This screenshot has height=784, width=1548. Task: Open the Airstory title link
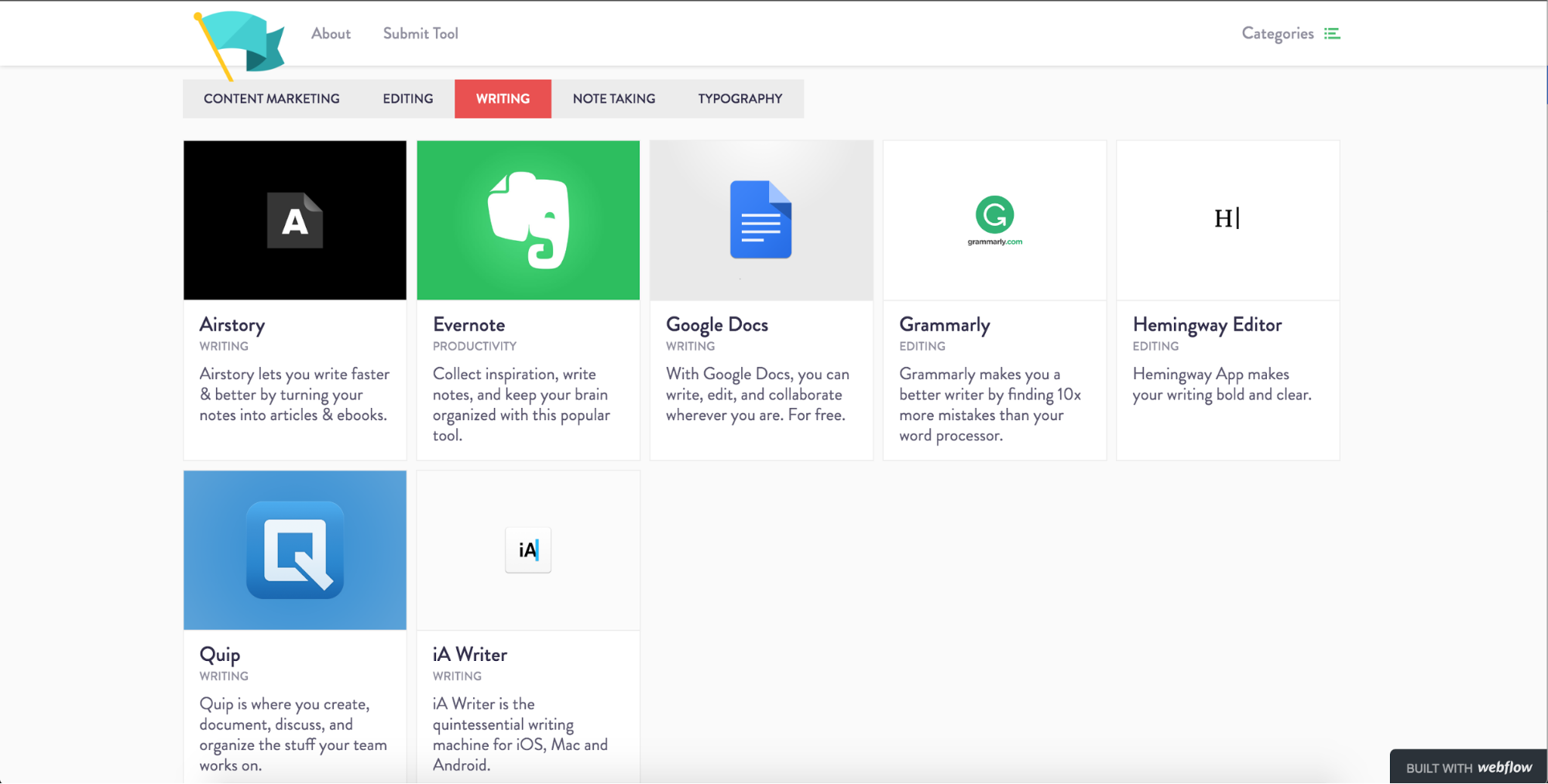tap(232, 325)
